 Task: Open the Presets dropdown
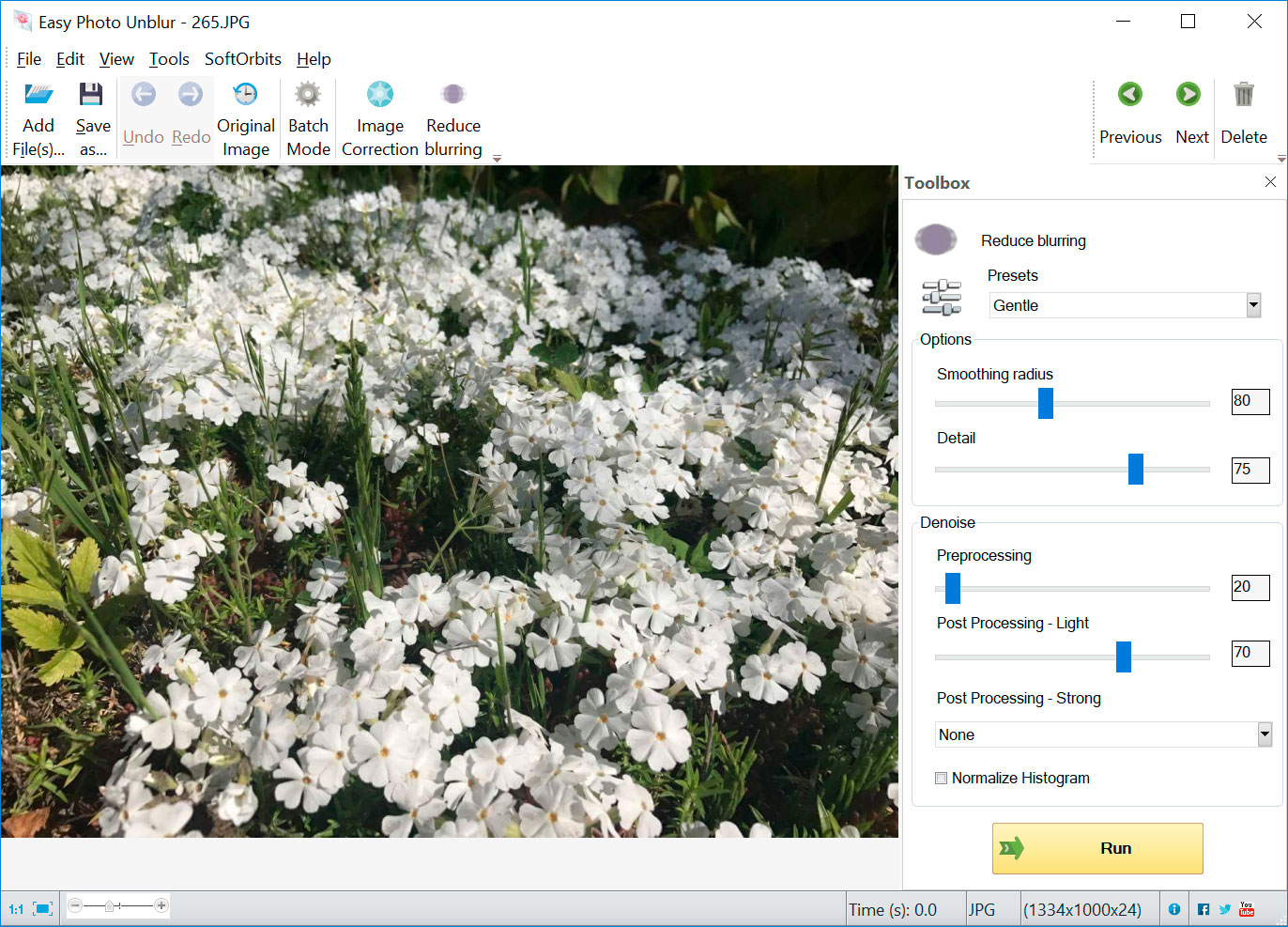point(1253,305)
